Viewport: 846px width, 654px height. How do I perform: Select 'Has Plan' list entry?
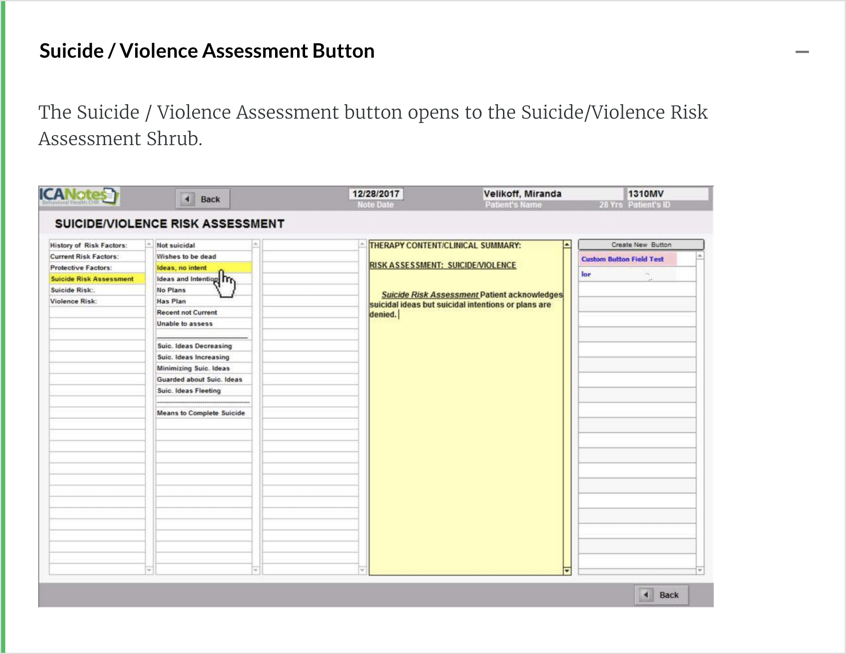(x=172, y=301)
